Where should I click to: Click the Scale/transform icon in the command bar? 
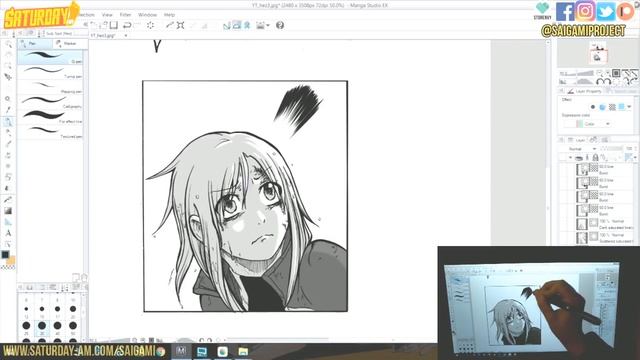[x=180, y=25]
